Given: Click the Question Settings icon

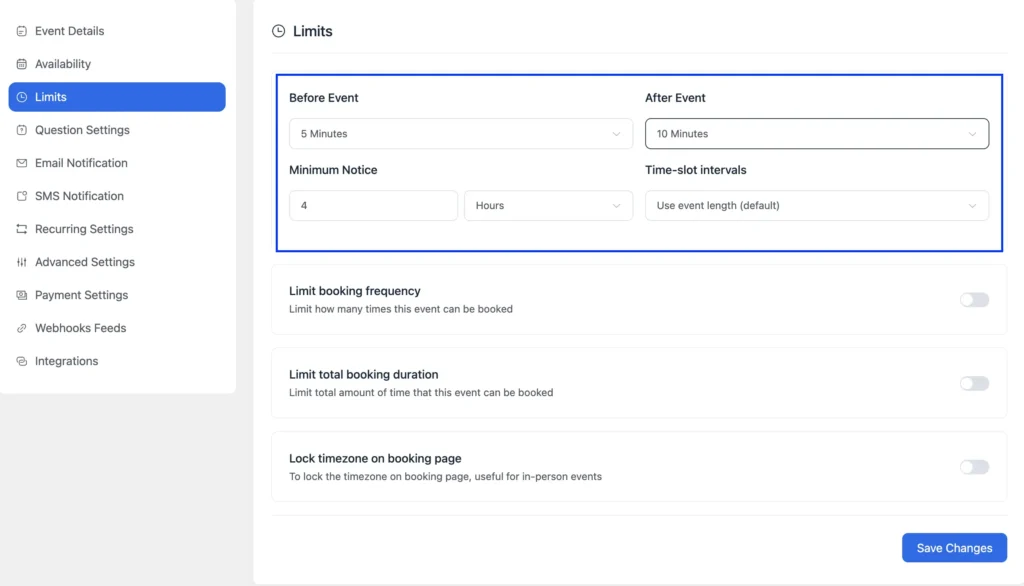Looking at the screenshot, I should click(22, 130).
